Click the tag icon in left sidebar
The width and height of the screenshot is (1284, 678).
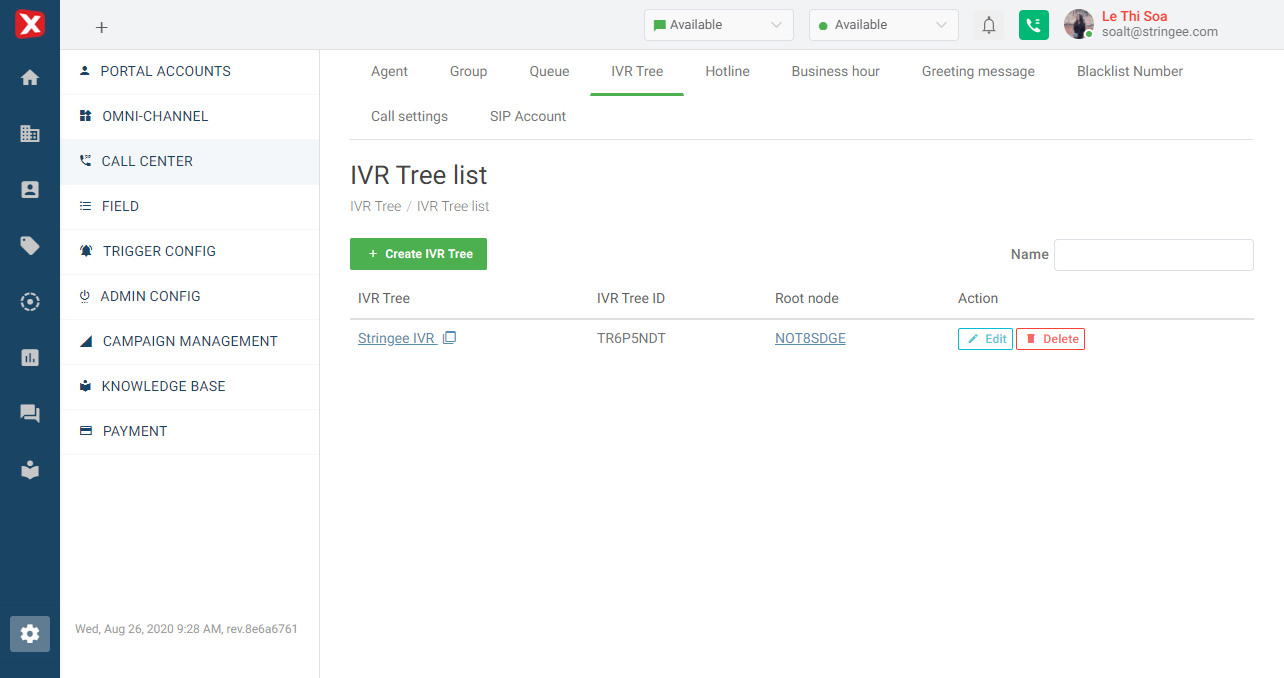(30, 246)
